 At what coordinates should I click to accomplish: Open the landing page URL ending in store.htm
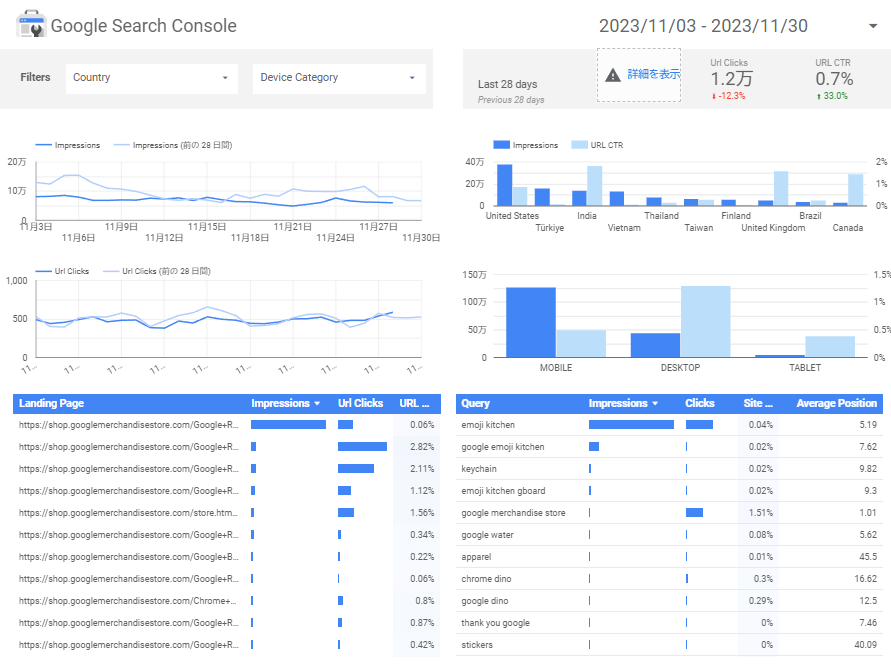128,512
